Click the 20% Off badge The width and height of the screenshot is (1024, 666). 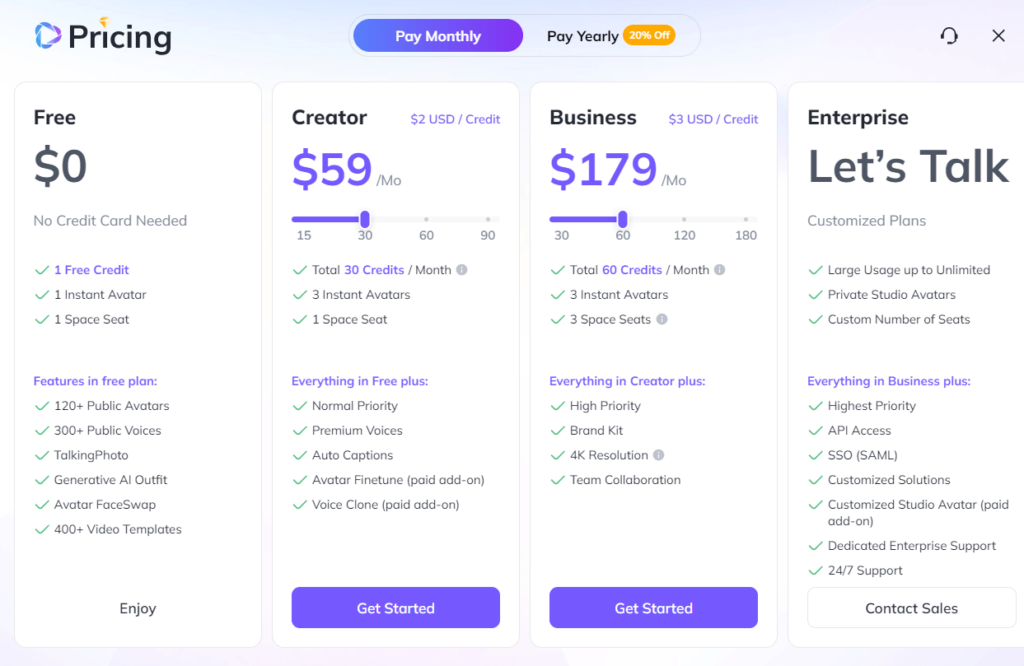[x=649, y=36]
